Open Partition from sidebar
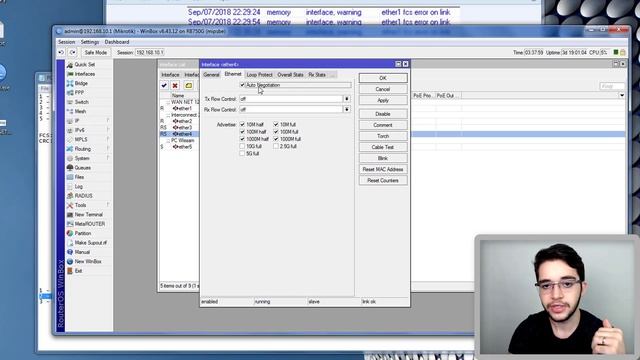The width and height of the screenshot is (640, 360). [x=82, y=233]
